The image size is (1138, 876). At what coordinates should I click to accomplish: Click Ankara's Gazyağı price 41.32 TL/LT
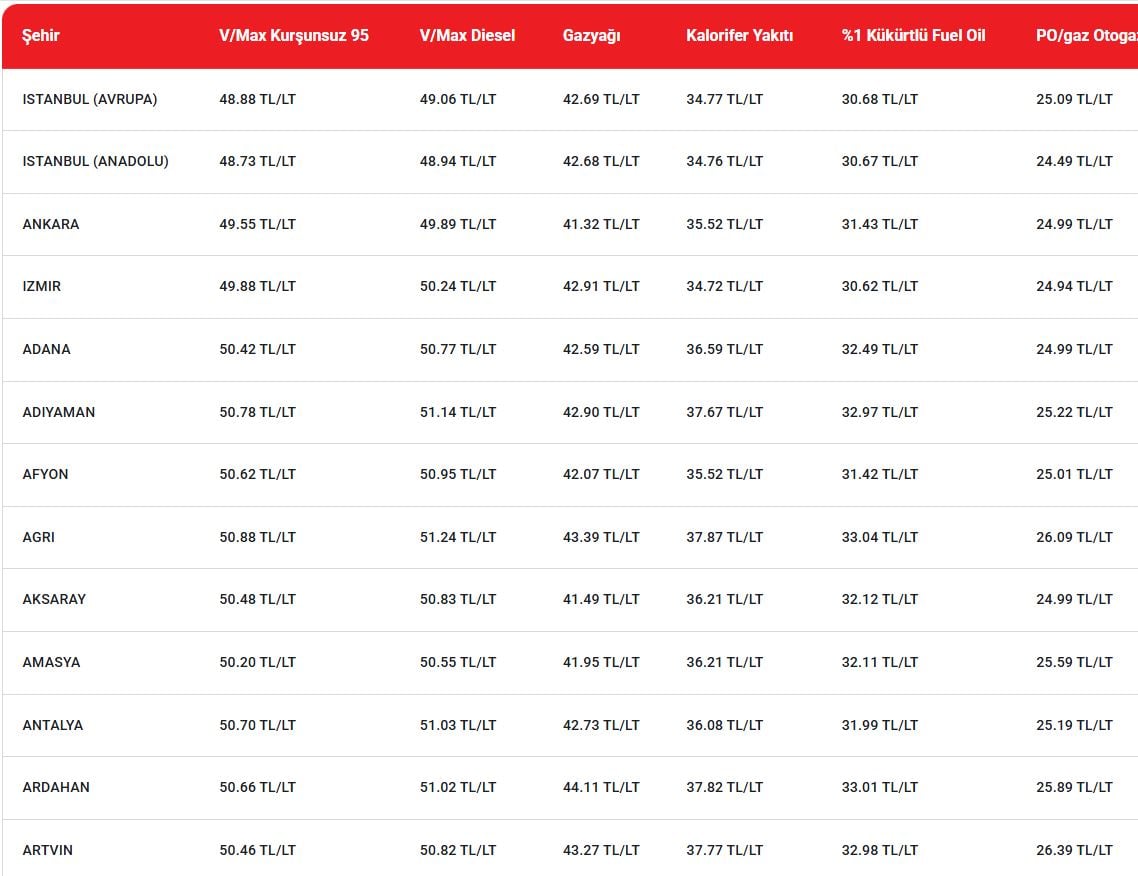tap(602, 224)
